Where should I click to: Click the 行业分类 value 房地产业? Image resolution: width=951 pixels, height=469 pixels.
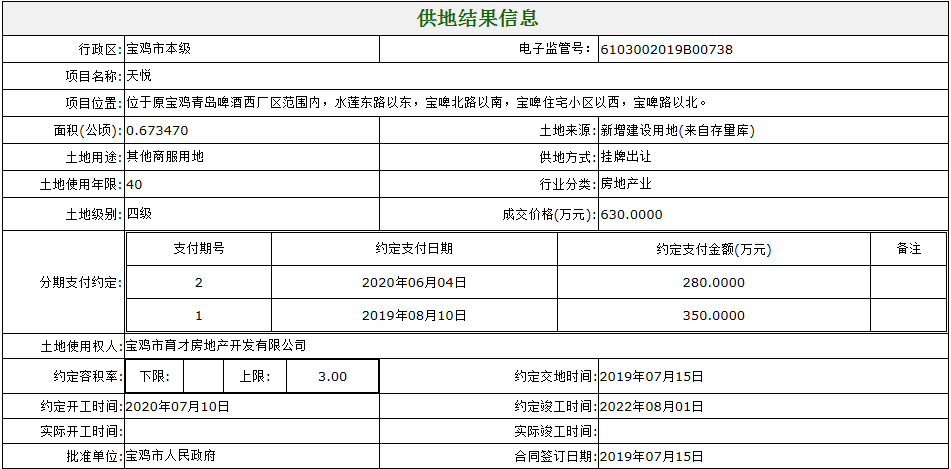[626, 185]
